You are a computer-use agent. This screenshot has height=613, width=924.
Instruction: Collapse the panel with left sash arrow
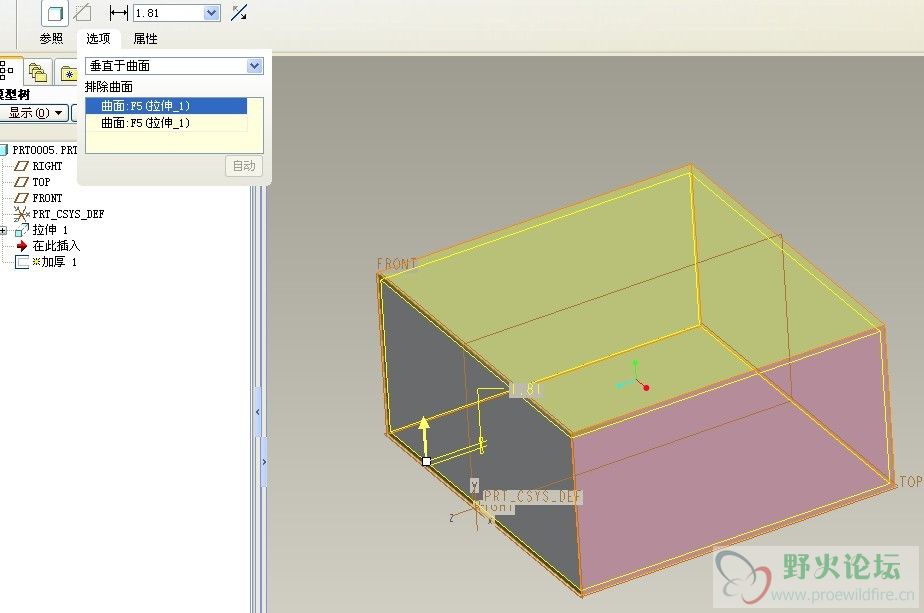(258, 412)
